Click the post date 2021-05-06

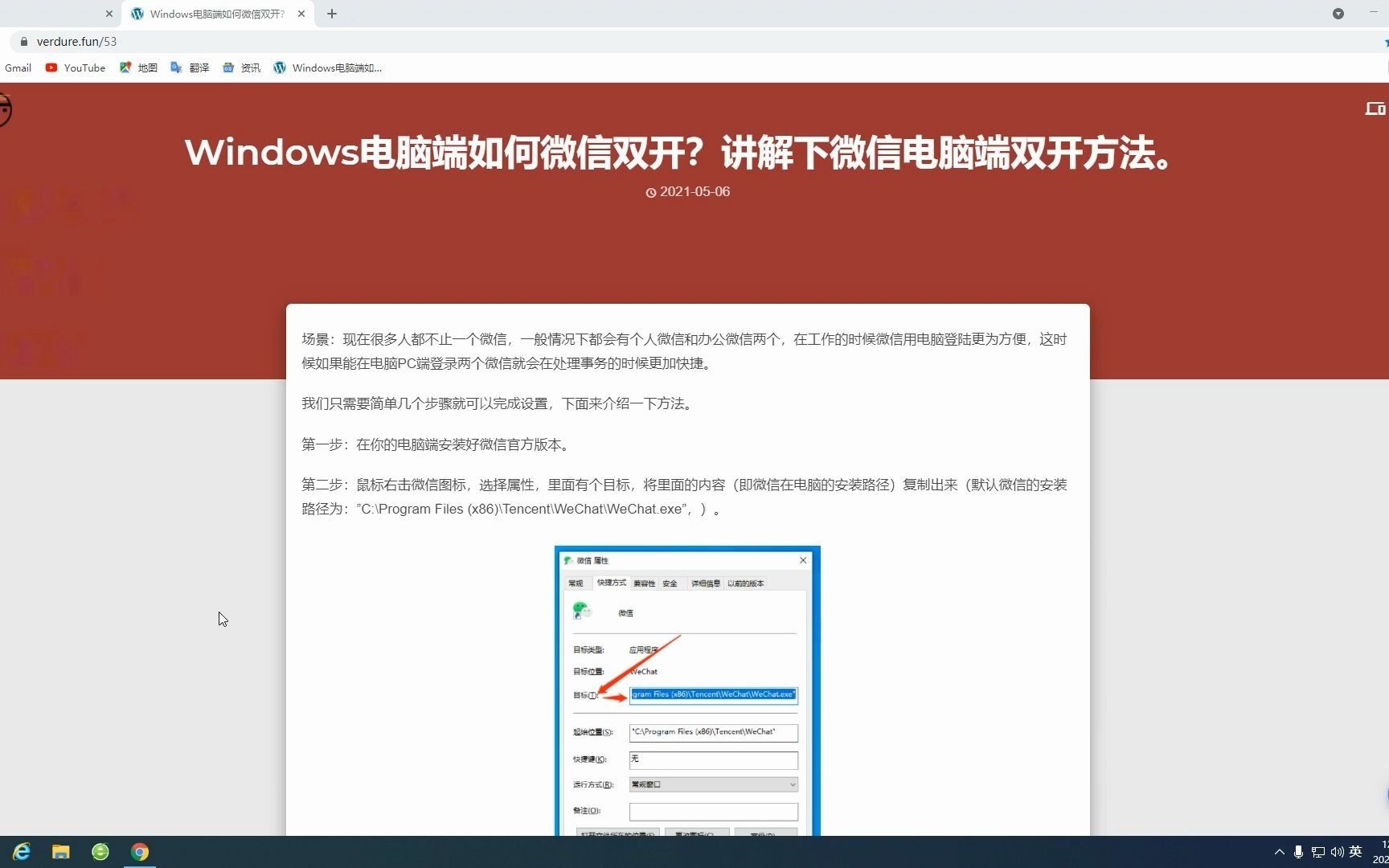(x=688, y=192)
